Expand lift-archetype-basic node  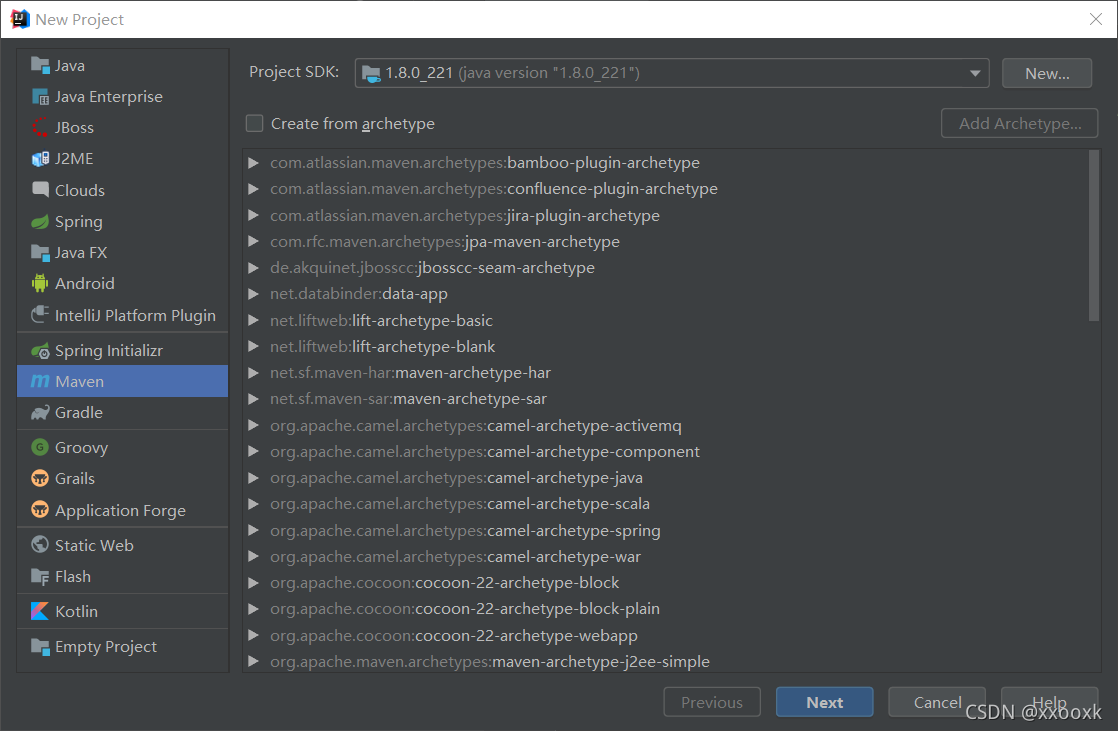(253, 320)
